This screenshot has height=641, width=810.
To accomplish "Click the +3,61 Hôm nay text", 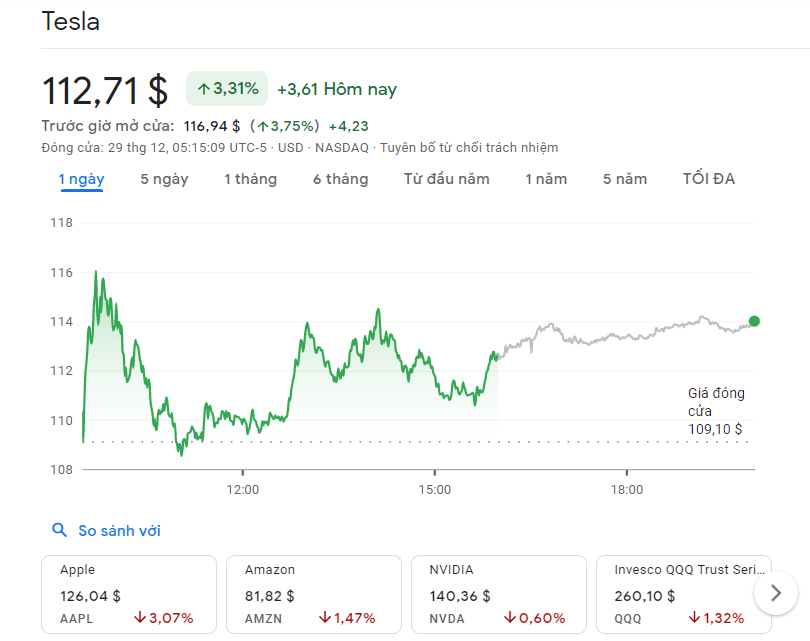I will point(337,89).
